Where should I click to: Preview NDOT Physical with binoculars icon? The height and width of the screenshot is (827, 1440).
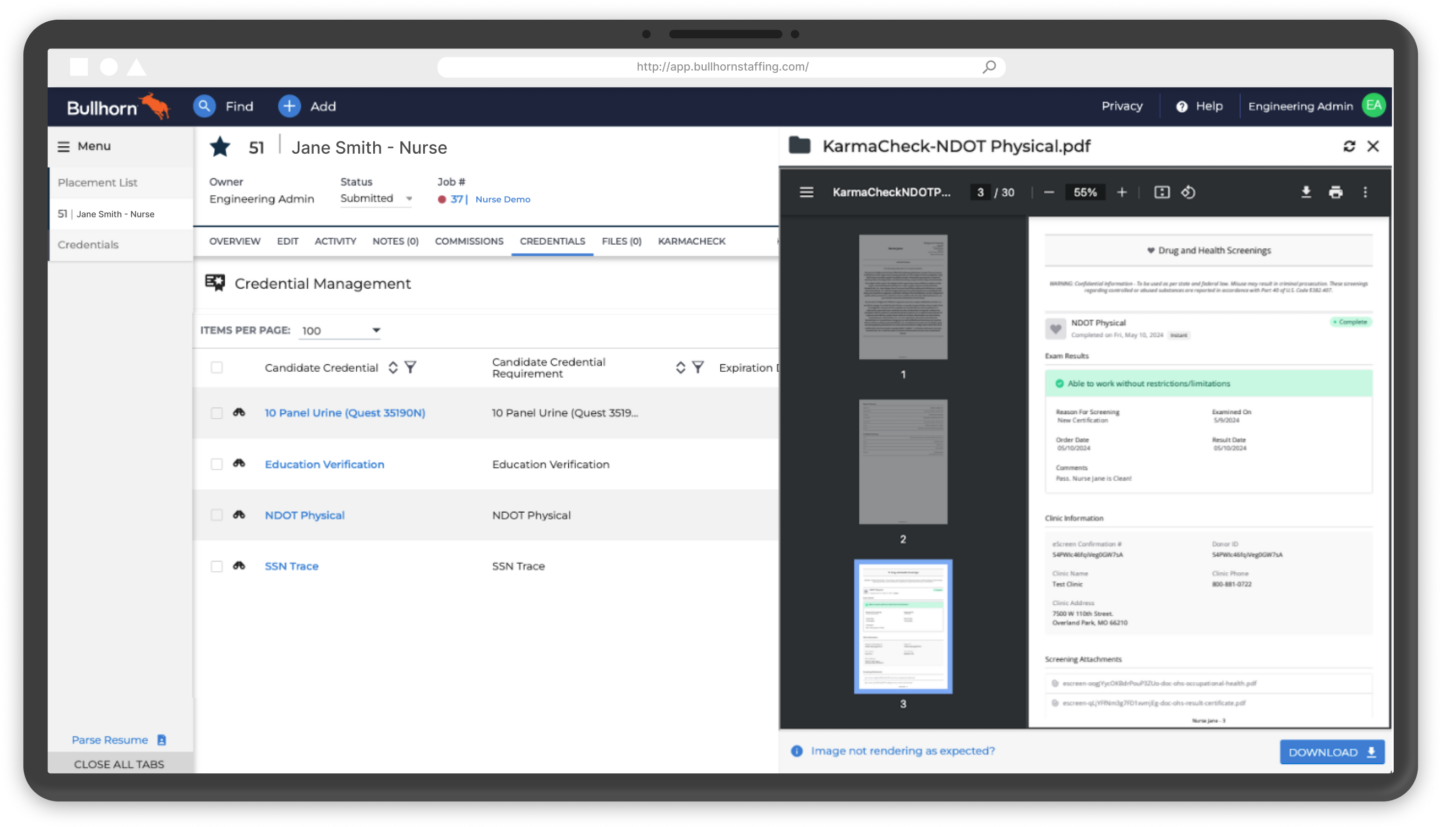tap(239, 514)
